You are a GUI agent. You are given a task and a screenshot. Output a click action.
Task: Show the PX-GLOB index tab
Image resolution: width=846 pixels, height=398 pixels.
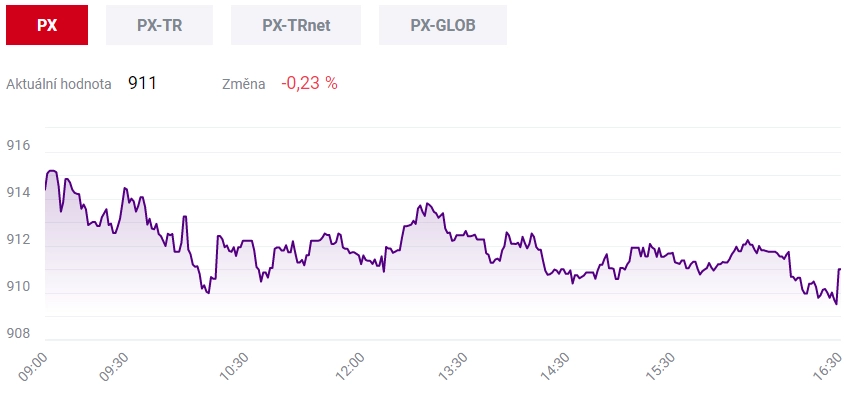coord(443,25)
